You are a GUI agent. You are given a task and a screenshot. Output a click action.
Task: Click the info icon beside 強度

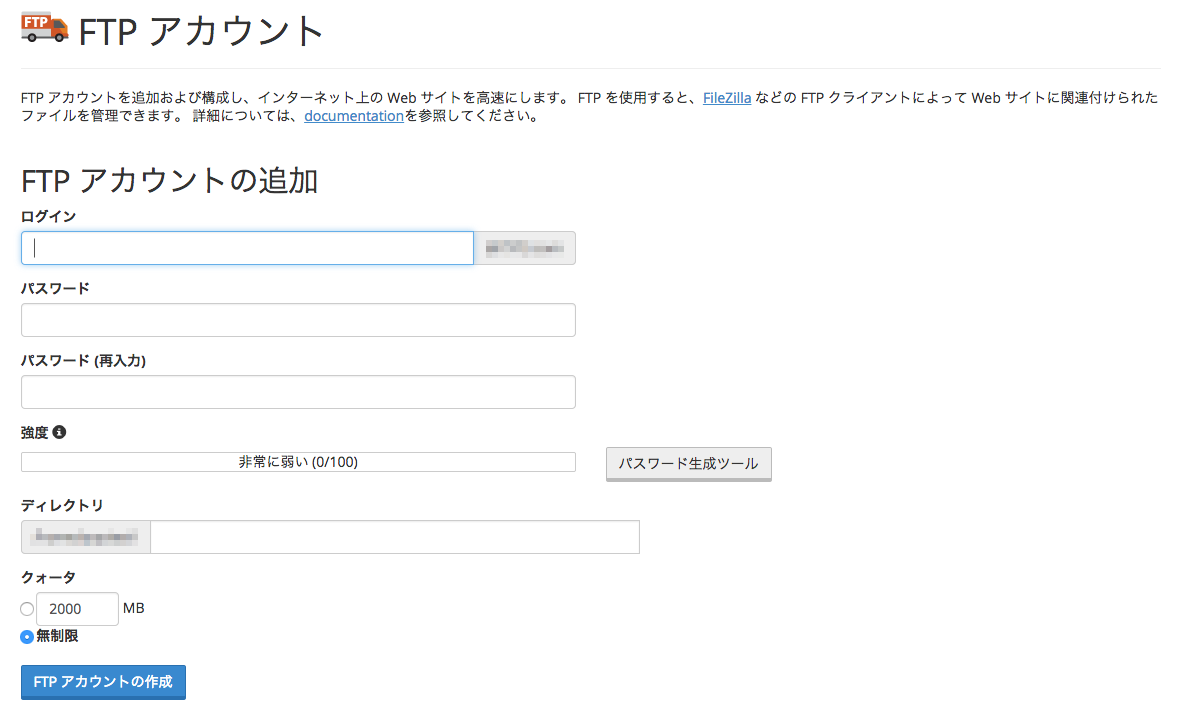click(x=59, y=432)
